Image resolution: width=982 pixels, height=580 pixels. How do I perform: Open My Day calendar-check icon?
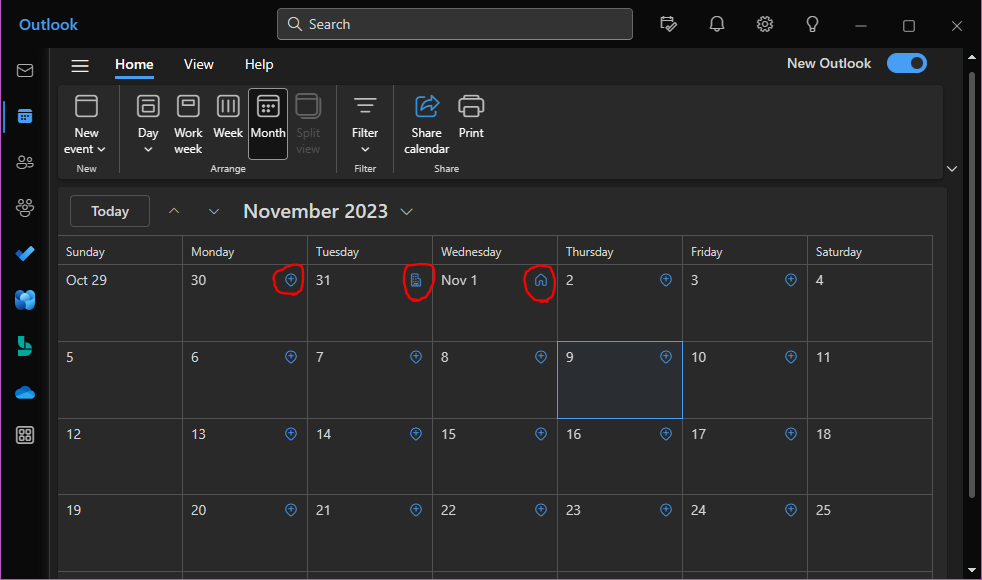point(668,24)
